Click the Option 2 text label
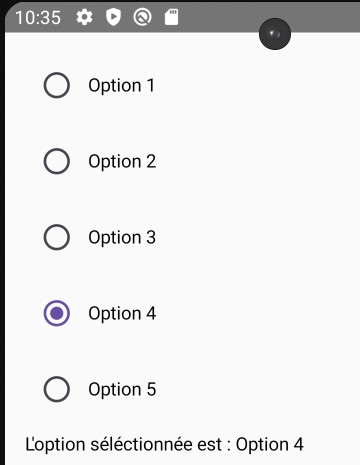 point(122,162)
